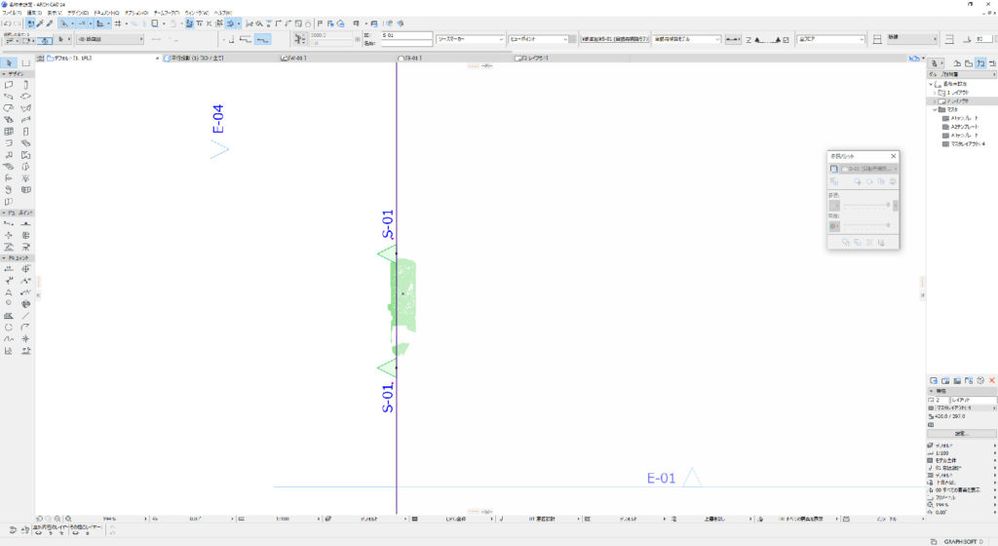Close the Trace palette
The height and width of the screenshot is (546, 998).
pyautogui.click(x=893, y=156)
